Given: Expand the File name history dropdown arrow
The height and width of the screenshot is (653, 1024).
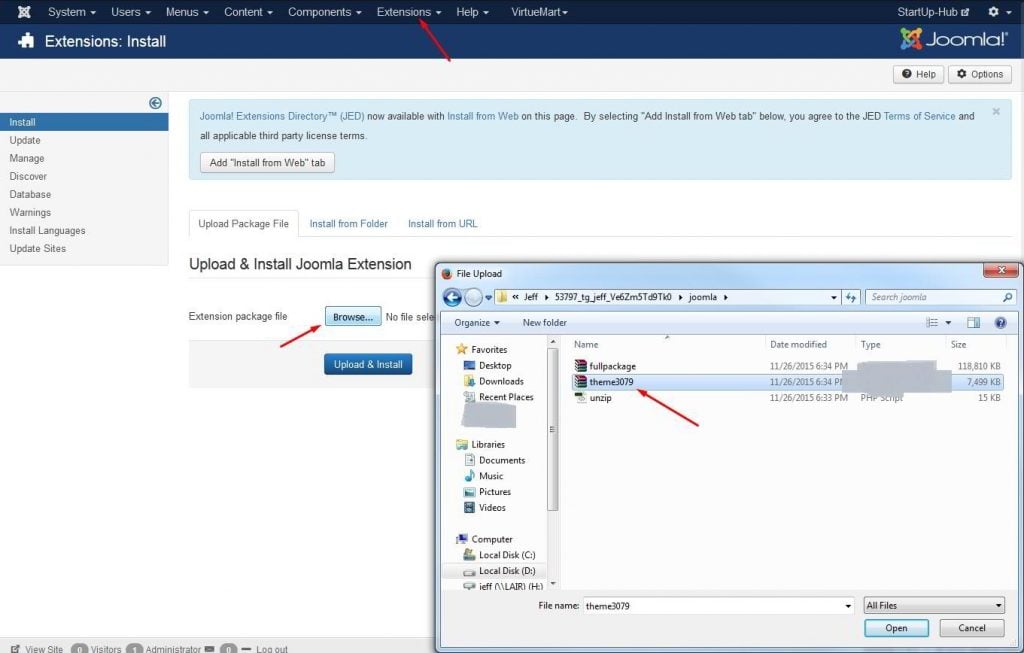Looking at the screenshot, I should click(846, 606).
